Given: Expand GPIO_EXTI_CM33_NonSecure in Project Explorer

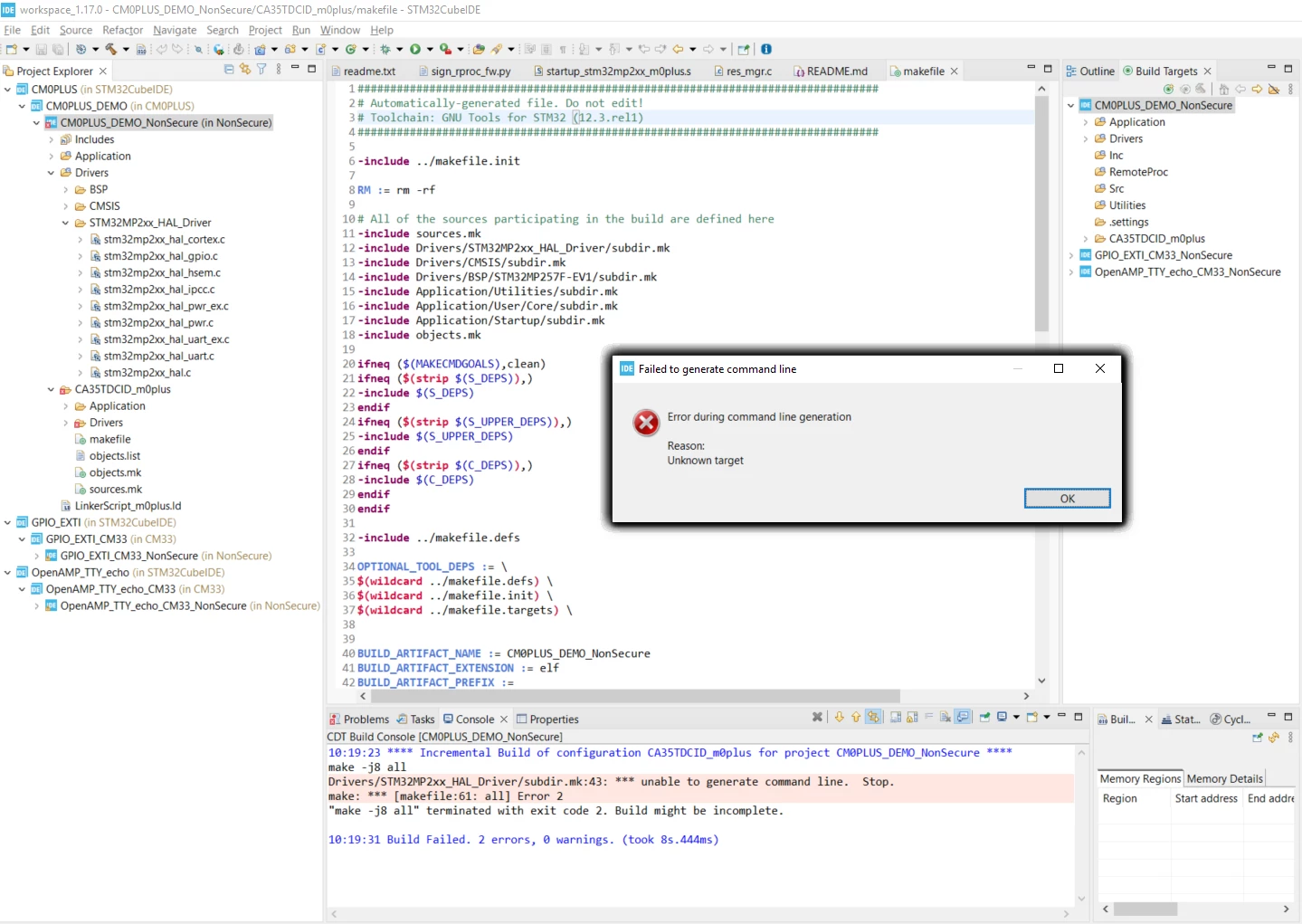Looking at the screenshot, I should pos(37,556).
